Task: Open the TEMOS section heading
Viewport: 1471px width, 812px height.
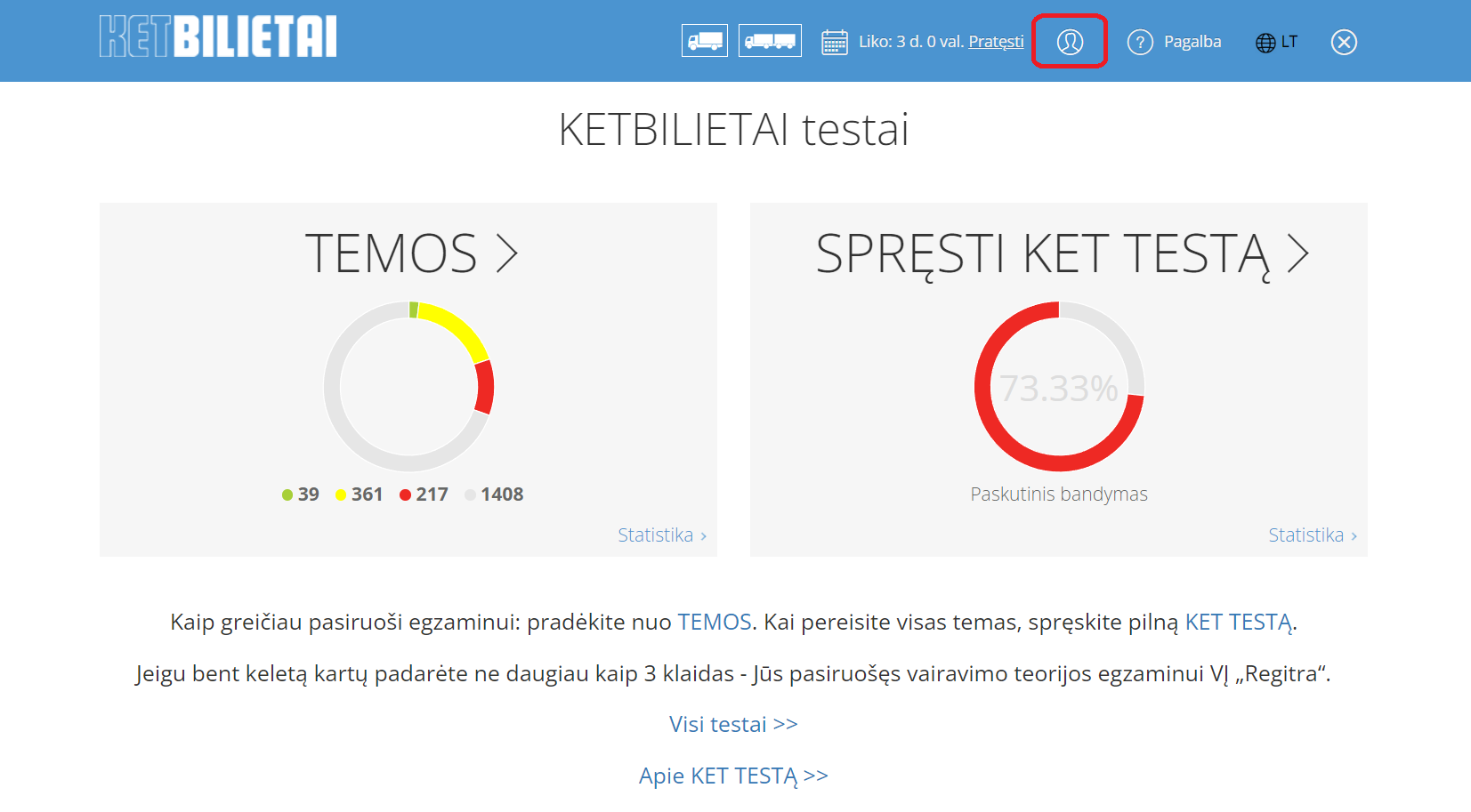Action: [391, 253]
